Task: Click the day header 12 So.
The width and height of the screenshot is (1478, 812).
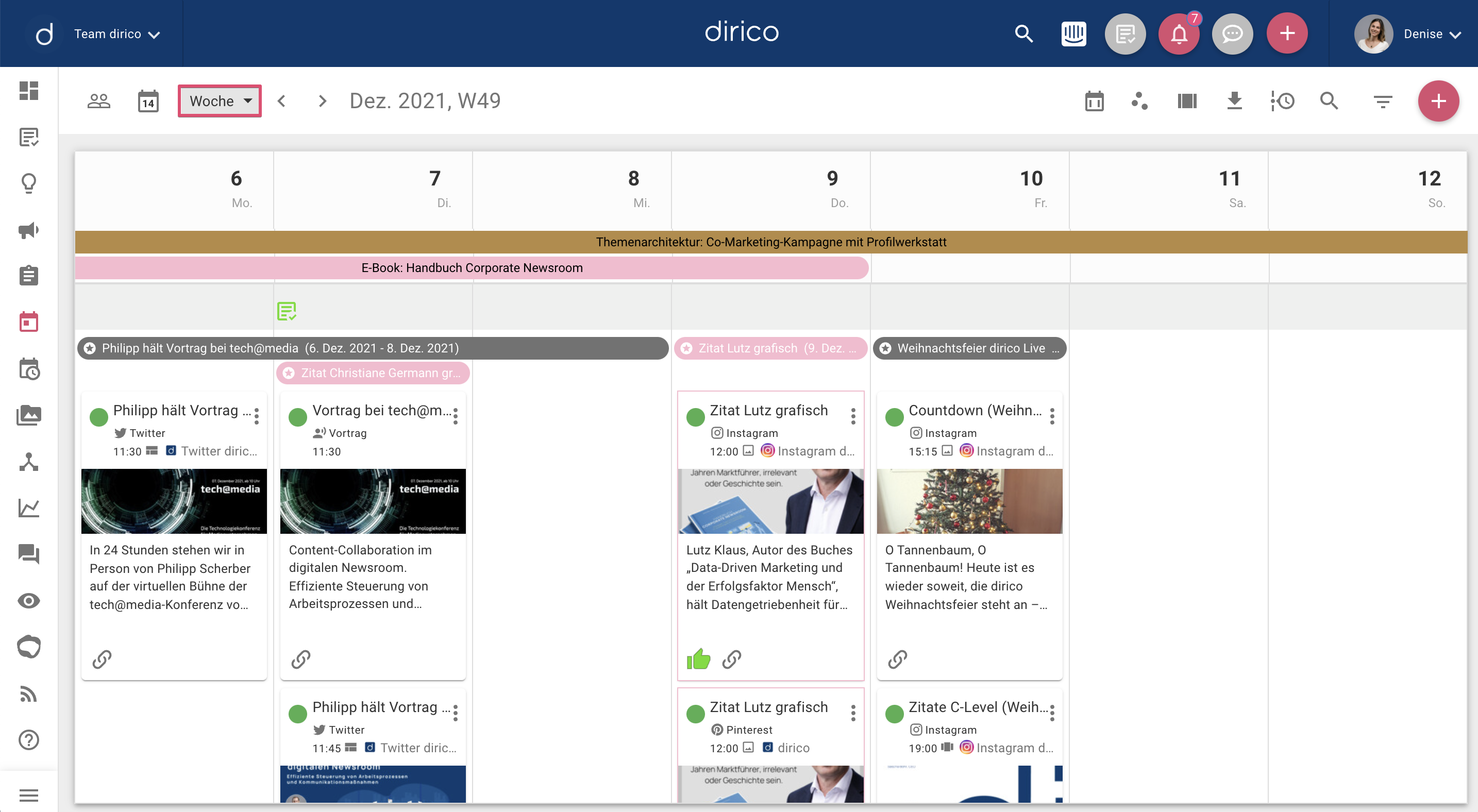Action: 1368,189
